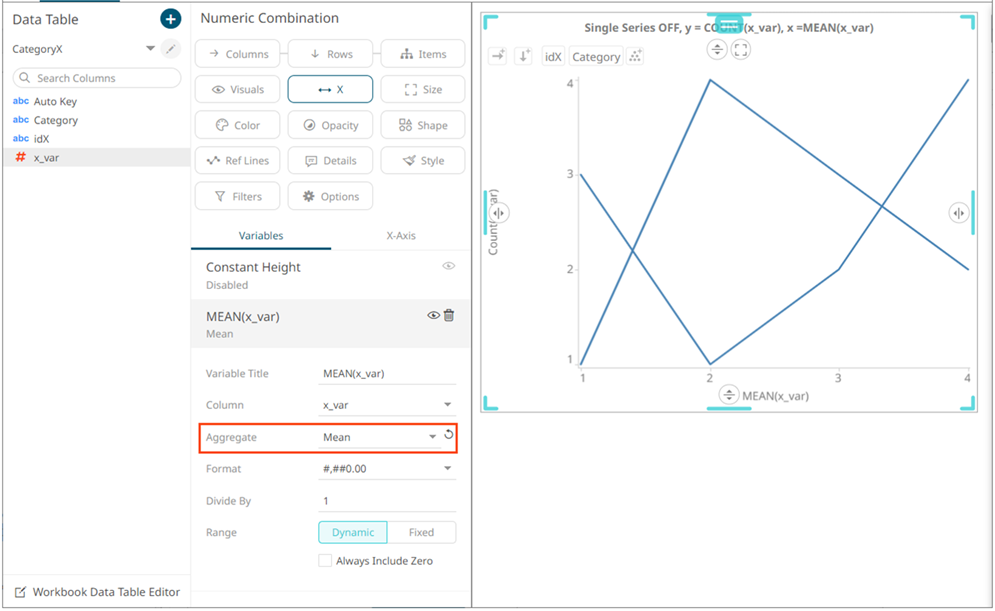Open the Style button
This screenshot has height=611, width=995.
click(423, 161)
